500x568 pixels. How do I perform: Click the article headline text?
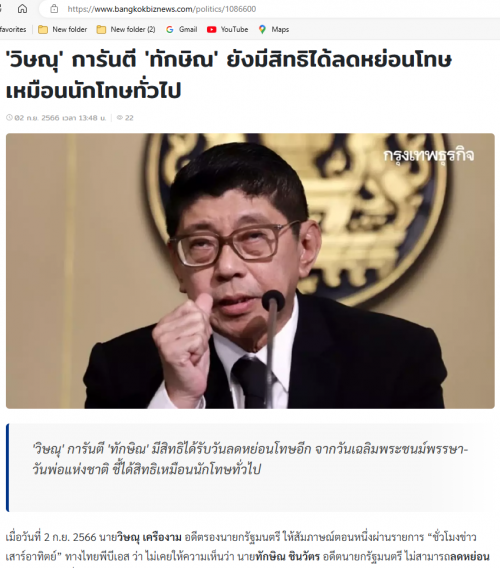tap(228, 75)
